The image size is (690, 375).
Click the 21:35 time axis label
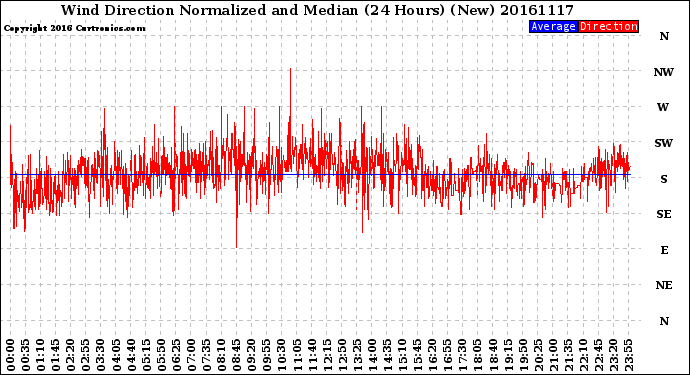[x=568, y=355]
